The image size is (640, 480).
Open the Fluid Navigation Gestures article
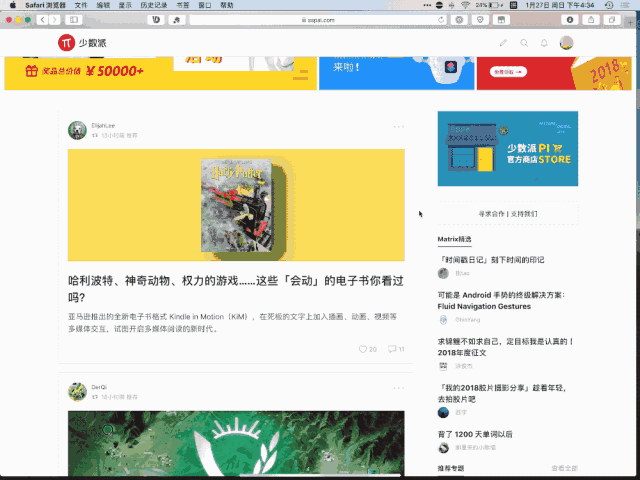coord(501,301)
